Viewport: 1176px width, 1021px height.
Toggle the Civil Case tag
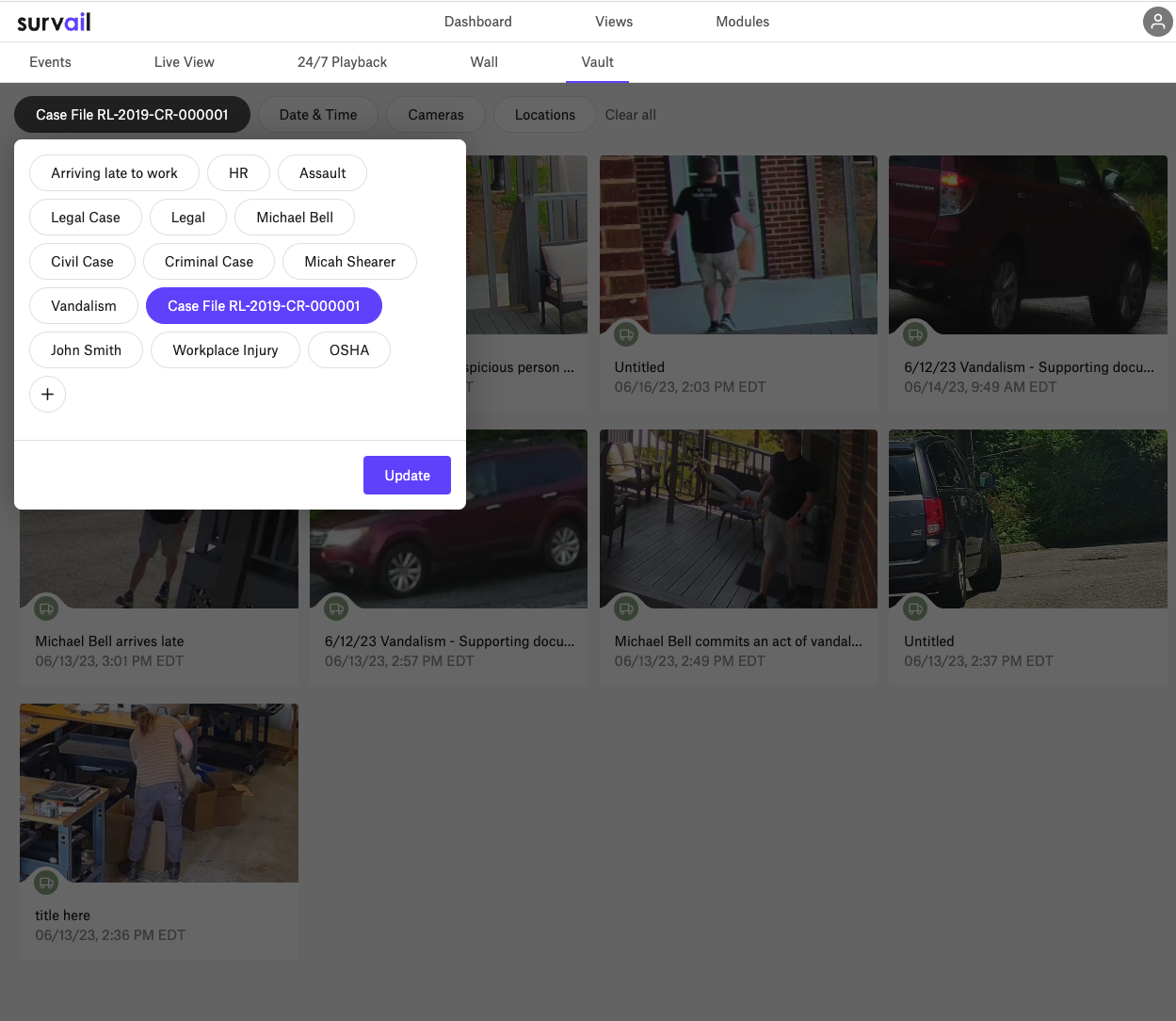point(82,262)
